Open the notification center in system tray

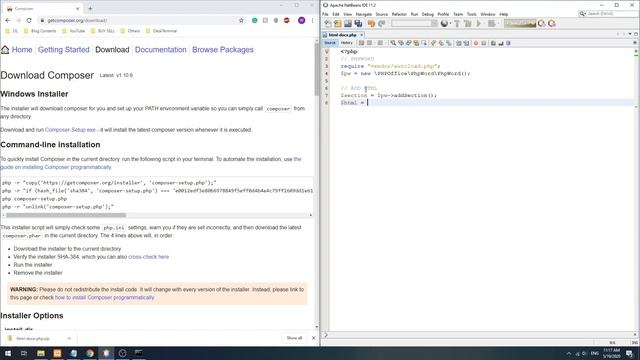[x=630, y=353]
